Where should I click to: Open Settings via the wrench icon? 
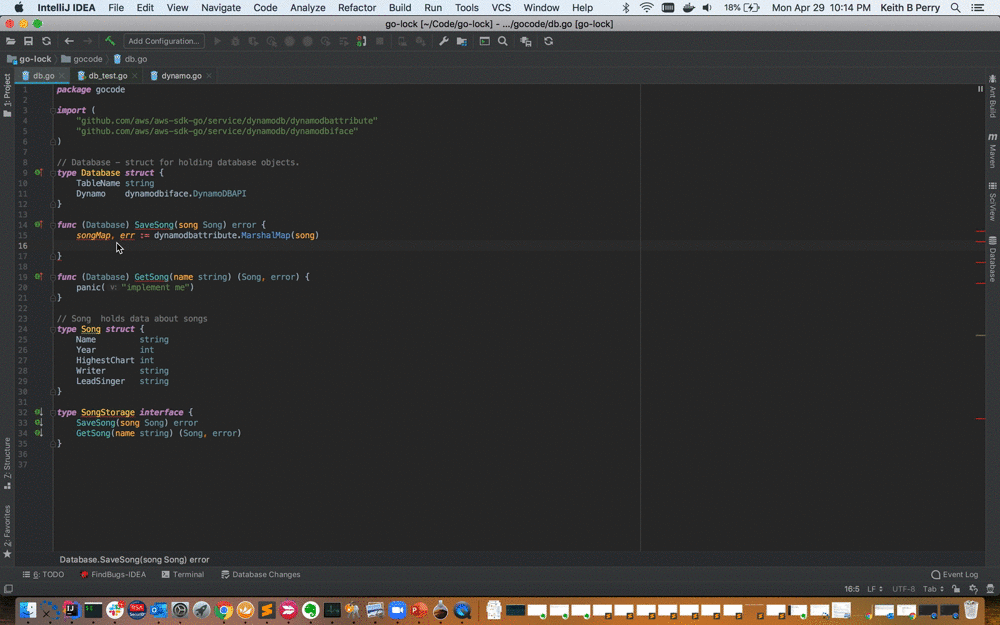[444, 41]
